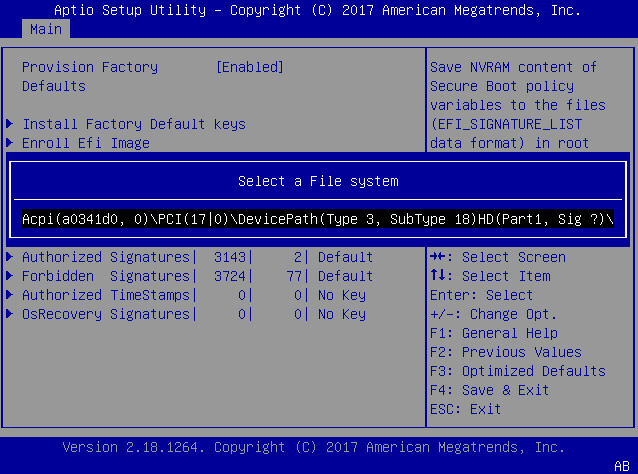This screenshot has height=474, width=638.
Task: Open Install Factory Default keys submenu
Action: pyautogui.click(x=134, y=124)
